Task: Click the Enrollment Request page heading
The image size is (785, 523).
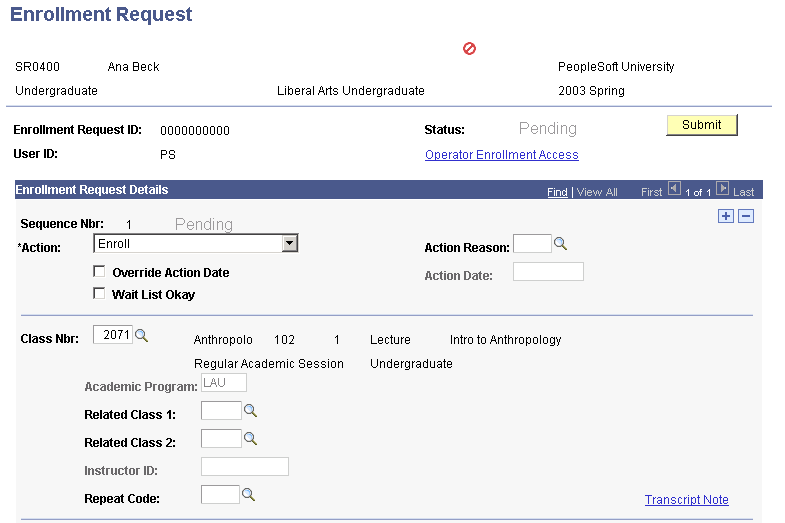Action: 101,14
